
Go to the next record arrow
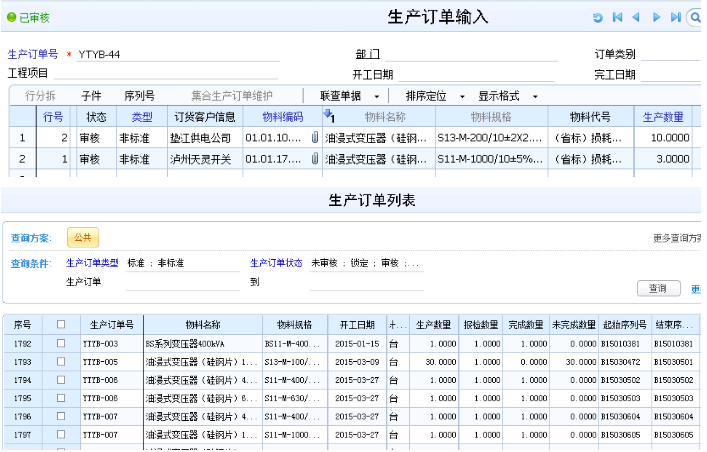(x=656, y=17)
